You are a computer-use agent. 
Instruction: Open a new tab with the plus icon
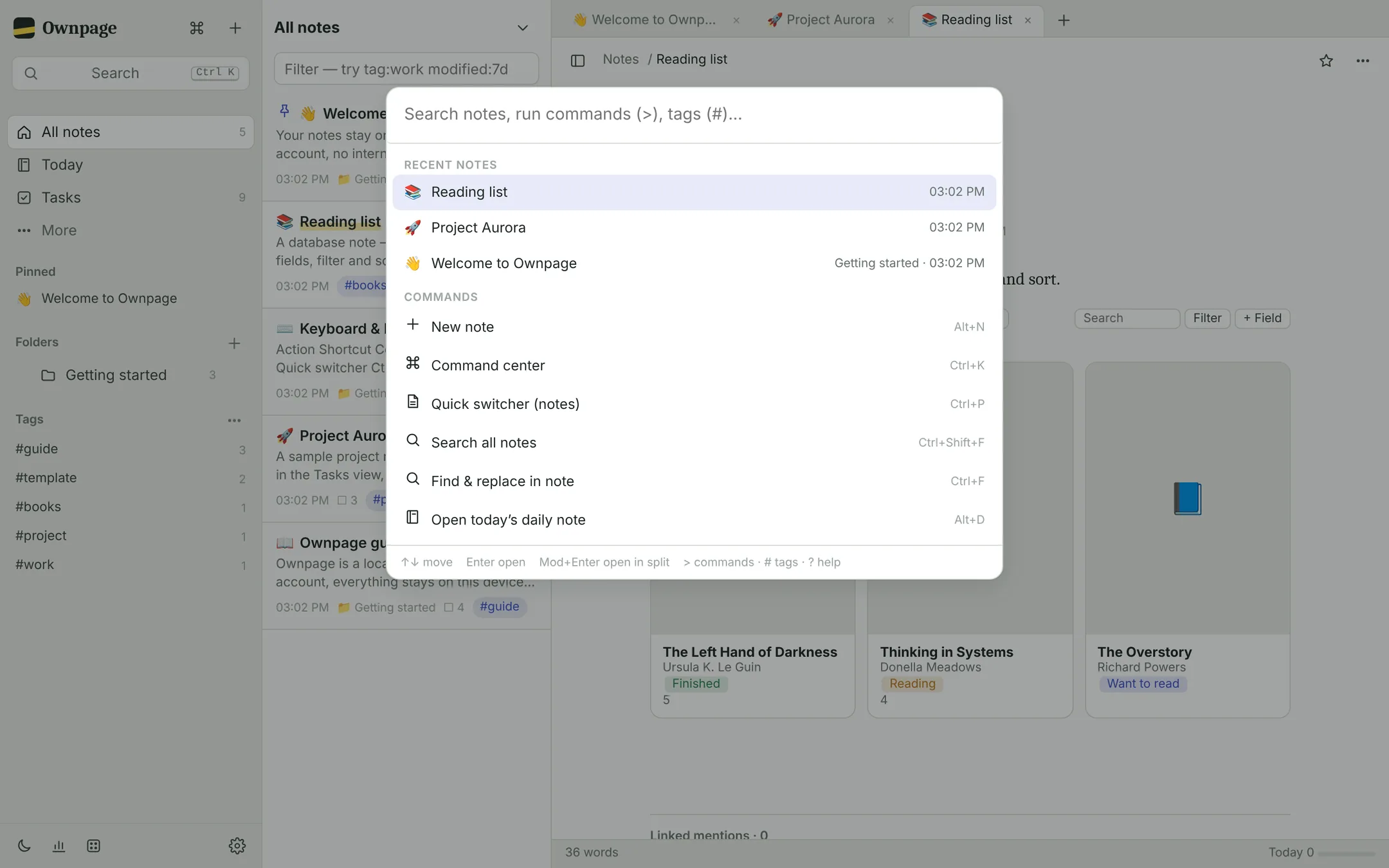tap(1064, 20)
